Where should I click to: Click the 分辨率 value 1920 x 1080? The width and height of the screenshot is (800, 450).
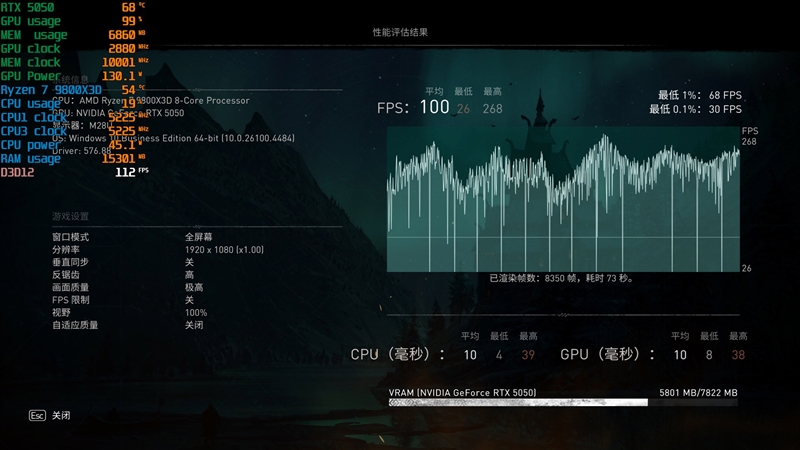pos(224,249)
